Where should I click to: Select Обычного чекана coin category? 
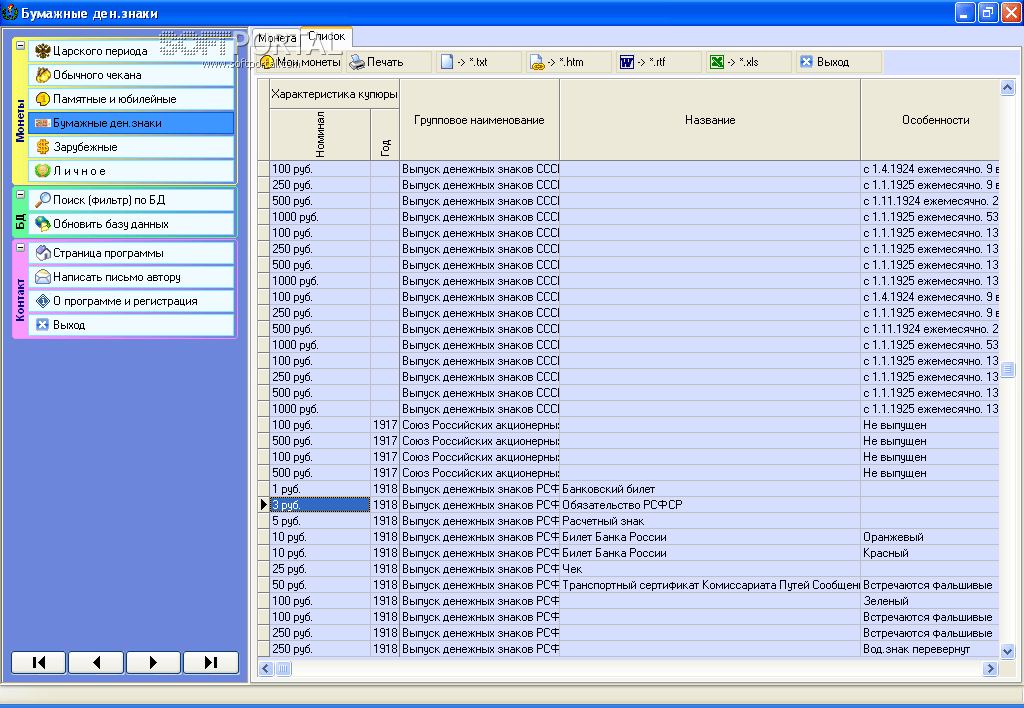tap(131, 75)
